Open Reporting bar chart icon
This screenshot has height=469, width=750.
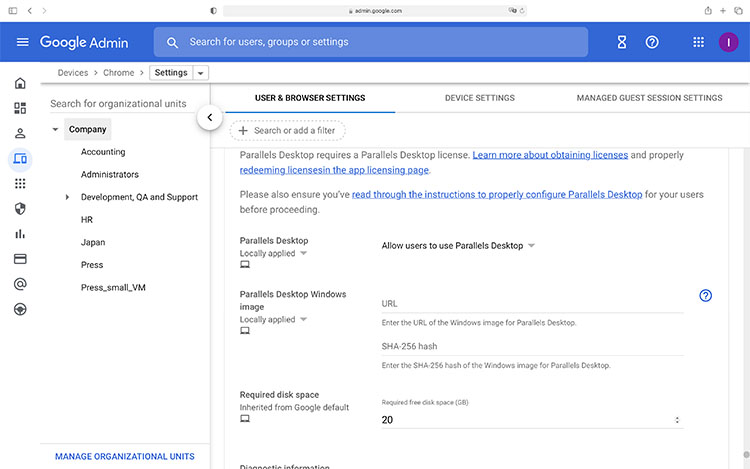pos(20,234)
